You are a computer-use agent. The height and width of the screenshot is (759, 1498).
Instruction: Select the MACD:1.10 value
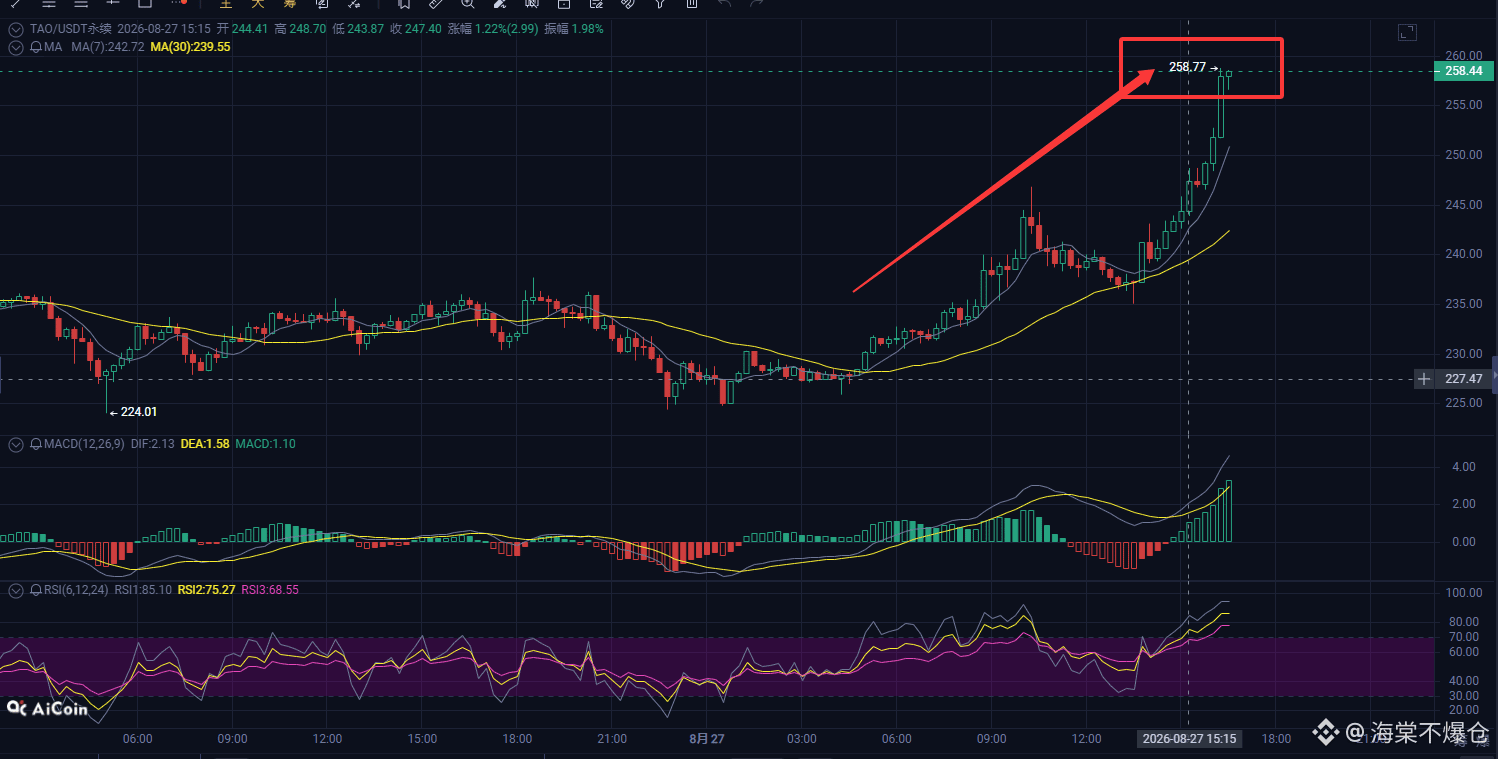(x=265, y=444)
